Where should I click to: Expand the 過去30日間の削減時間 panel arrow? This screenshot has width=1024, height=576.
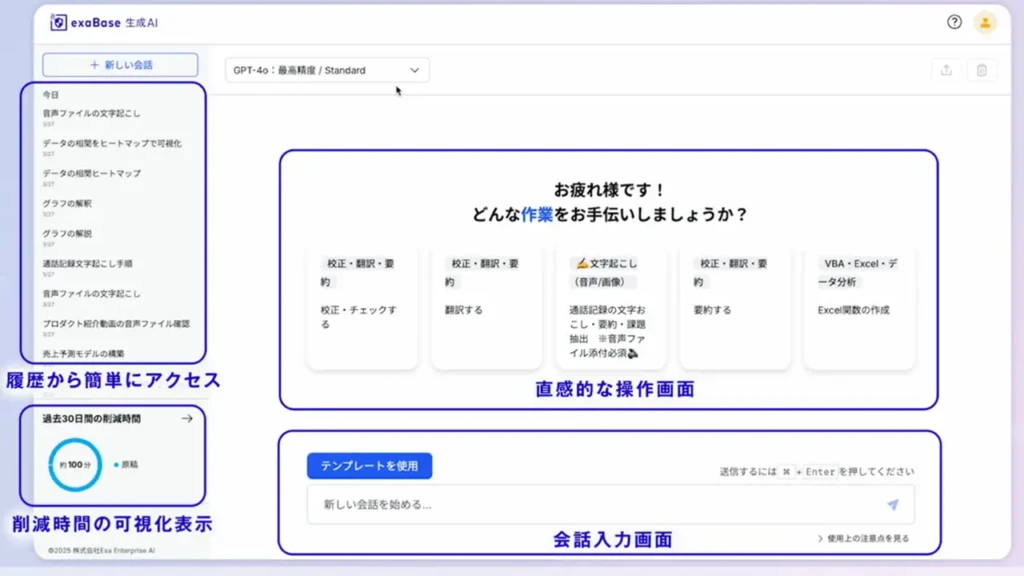[188, 420]
